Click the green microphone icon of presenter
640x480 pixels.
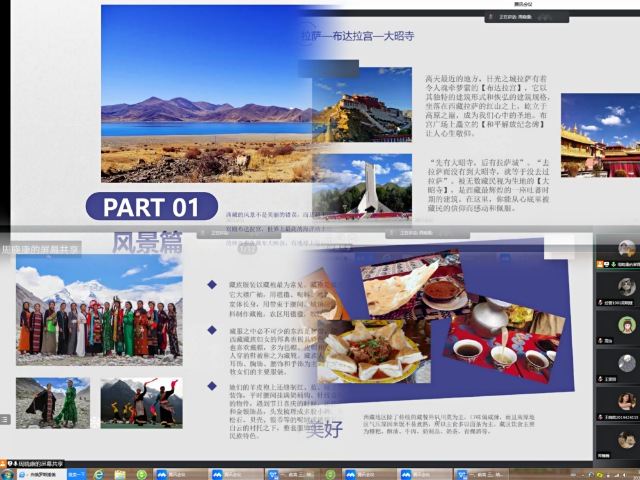click(613, 264)
